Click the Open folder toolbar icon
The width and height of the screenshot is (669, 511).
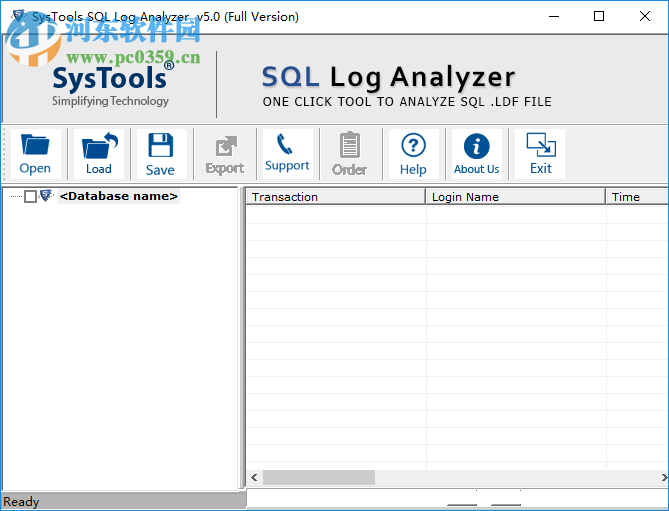35,154
